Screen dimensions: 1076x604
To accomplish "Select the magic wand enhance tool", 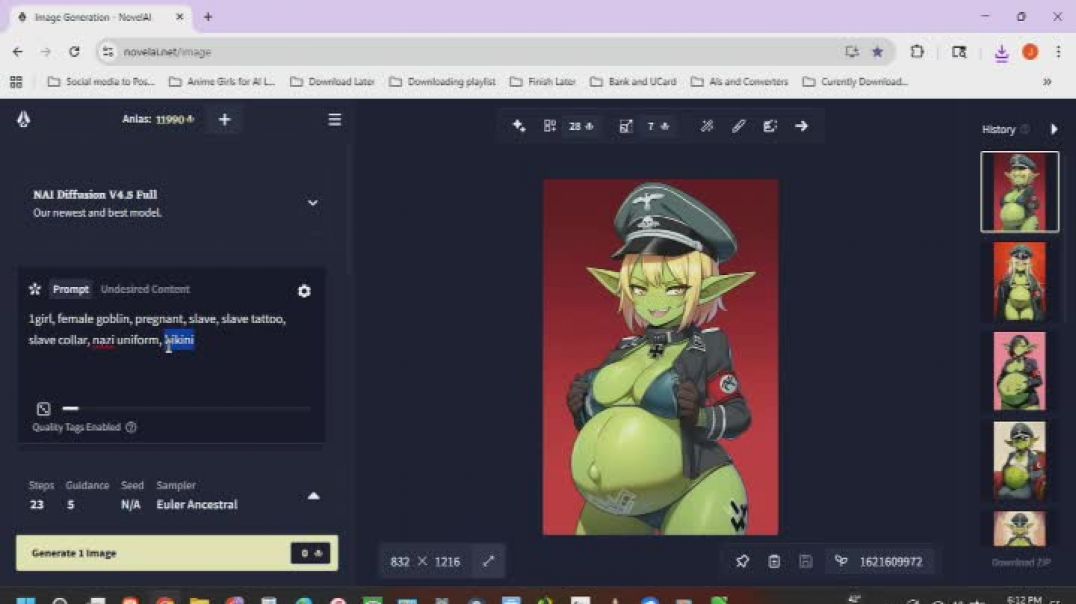I will 706,126.
